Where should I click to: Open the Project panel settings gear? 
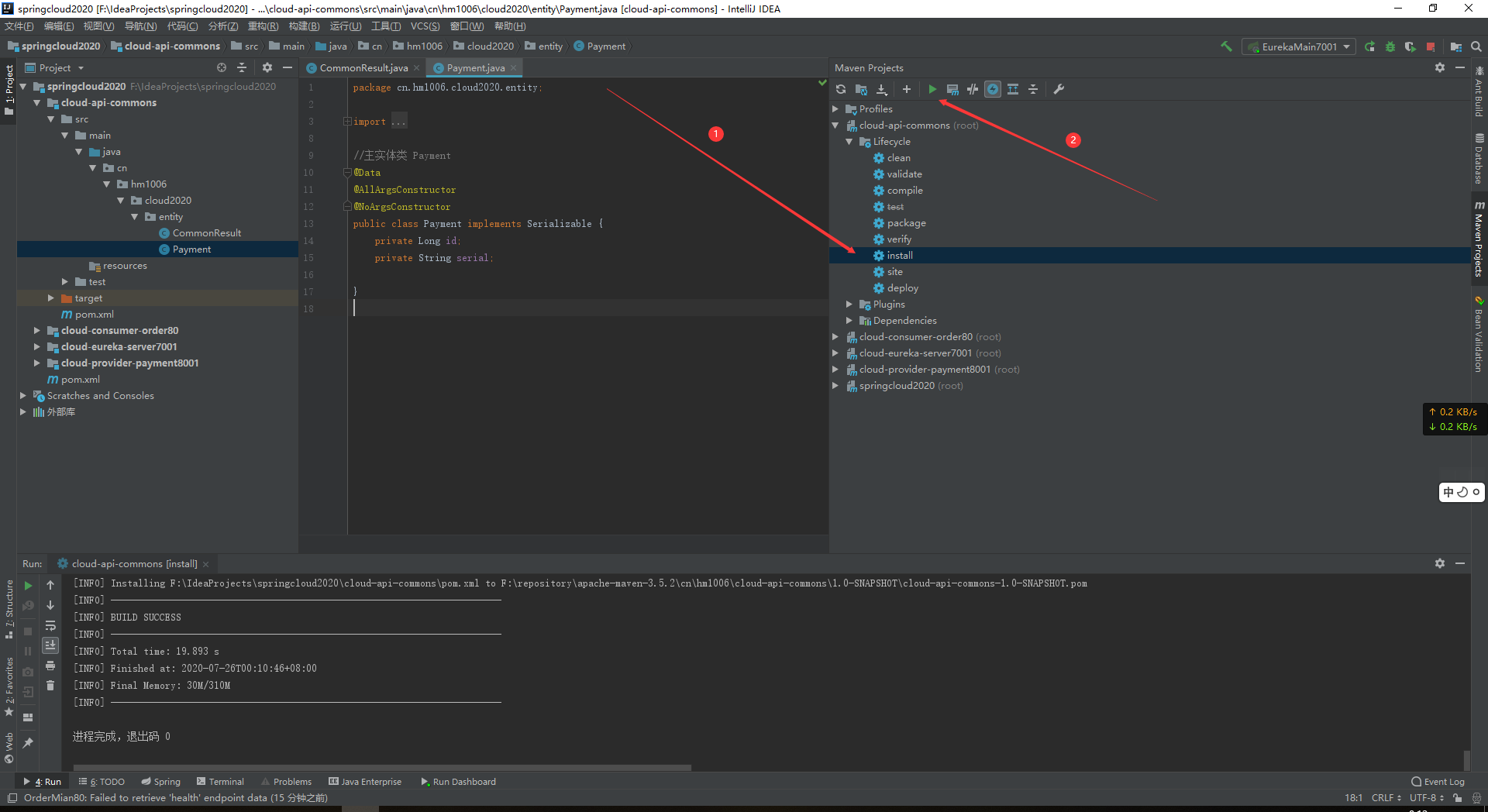tap(267, 67)
